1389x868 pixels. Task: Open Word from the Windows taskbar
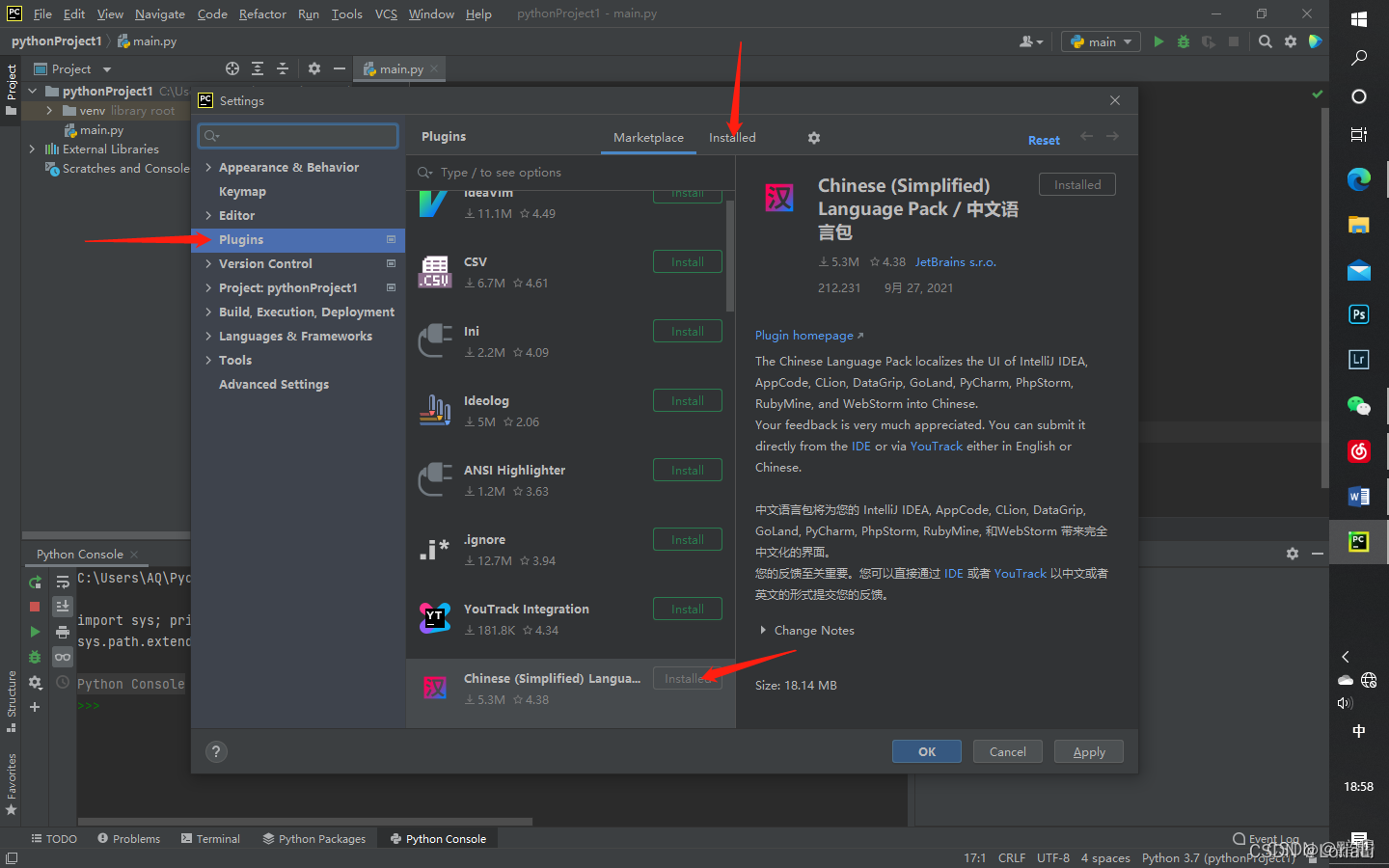pyautogui.click(x=1359, y=497)
